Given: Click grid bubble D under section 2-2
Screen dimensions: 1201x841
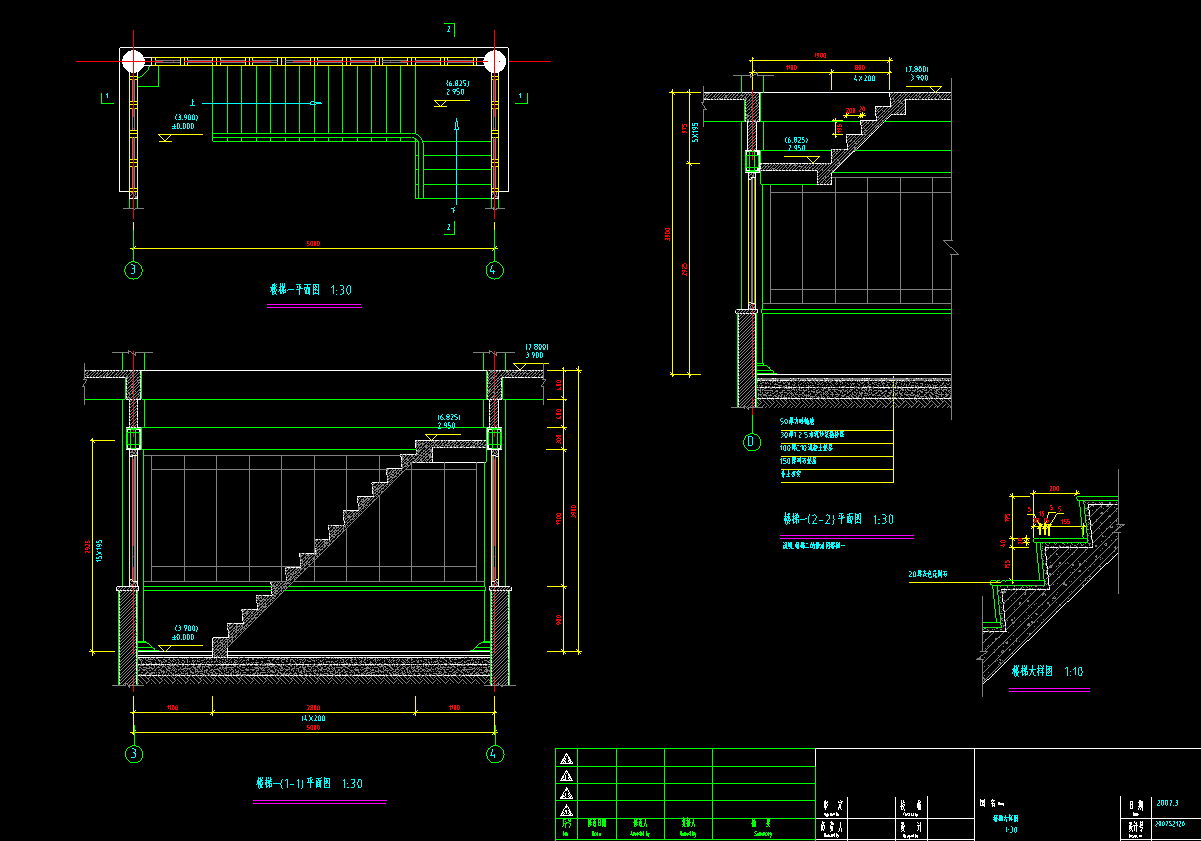Looking at the screenshot, I should (x=751, y=442).
